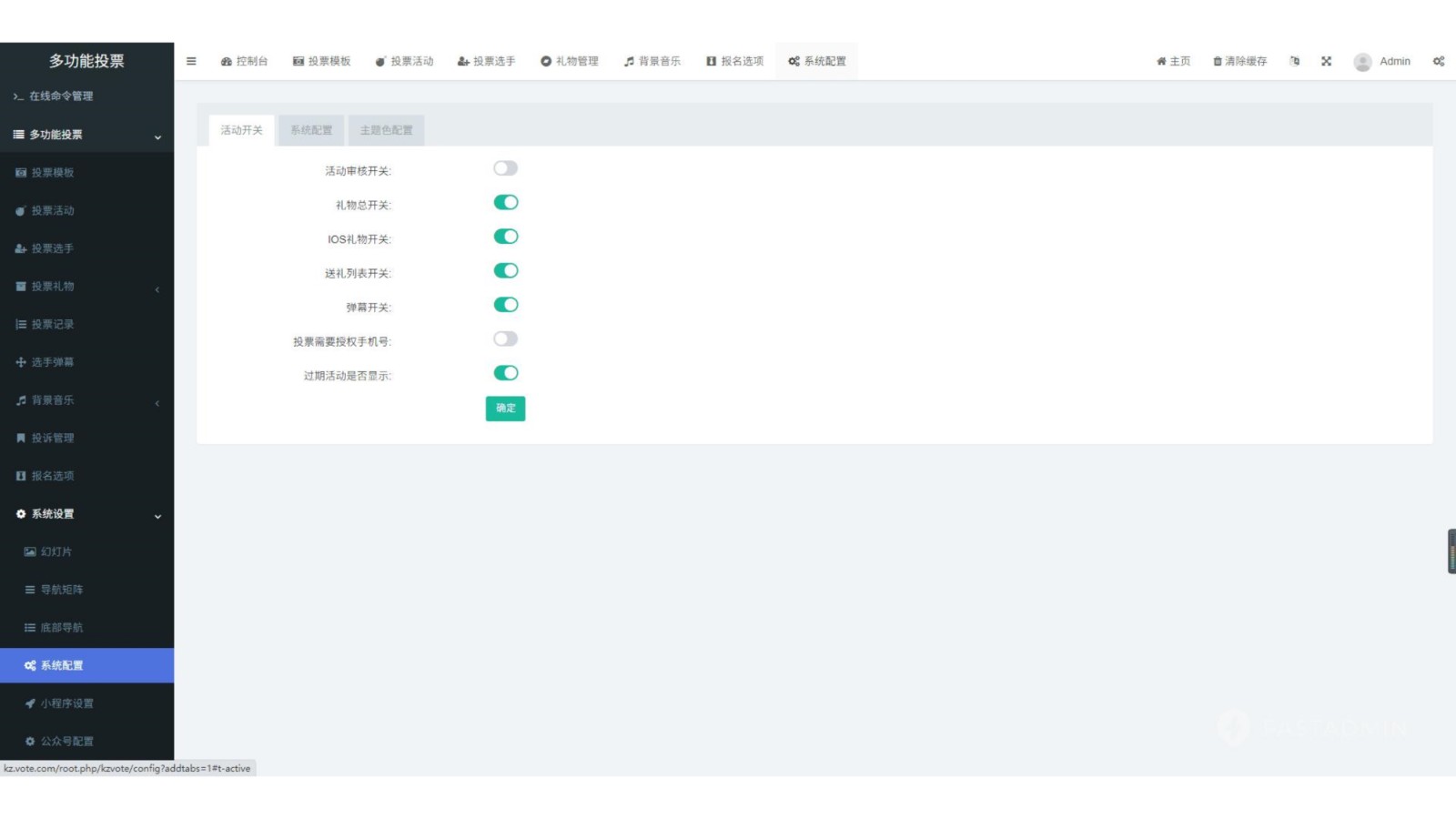Open 投票模板 in top navigation
The width and height of the screenshot is (1456, 819).
tap(321, 61)
